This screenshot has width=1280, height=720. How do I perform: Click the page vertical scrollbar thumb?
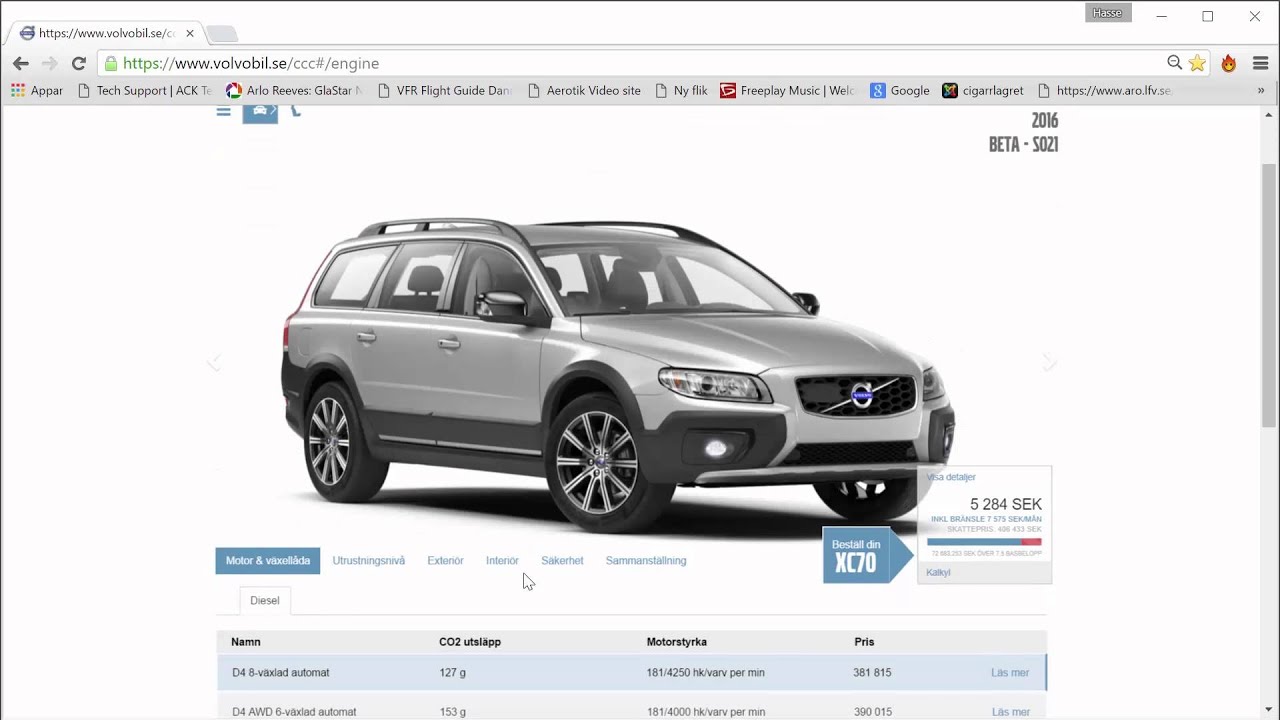pyautogui.click(x=1269, y=295)
